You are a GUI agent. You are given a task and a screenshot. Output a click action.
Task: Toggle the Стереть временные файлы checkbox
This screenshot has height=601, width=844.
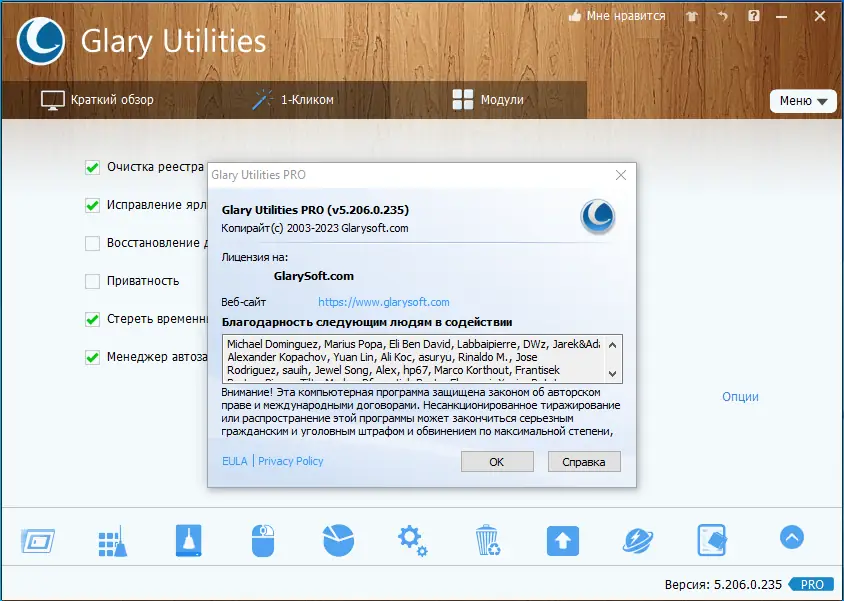tap(93, 319)
